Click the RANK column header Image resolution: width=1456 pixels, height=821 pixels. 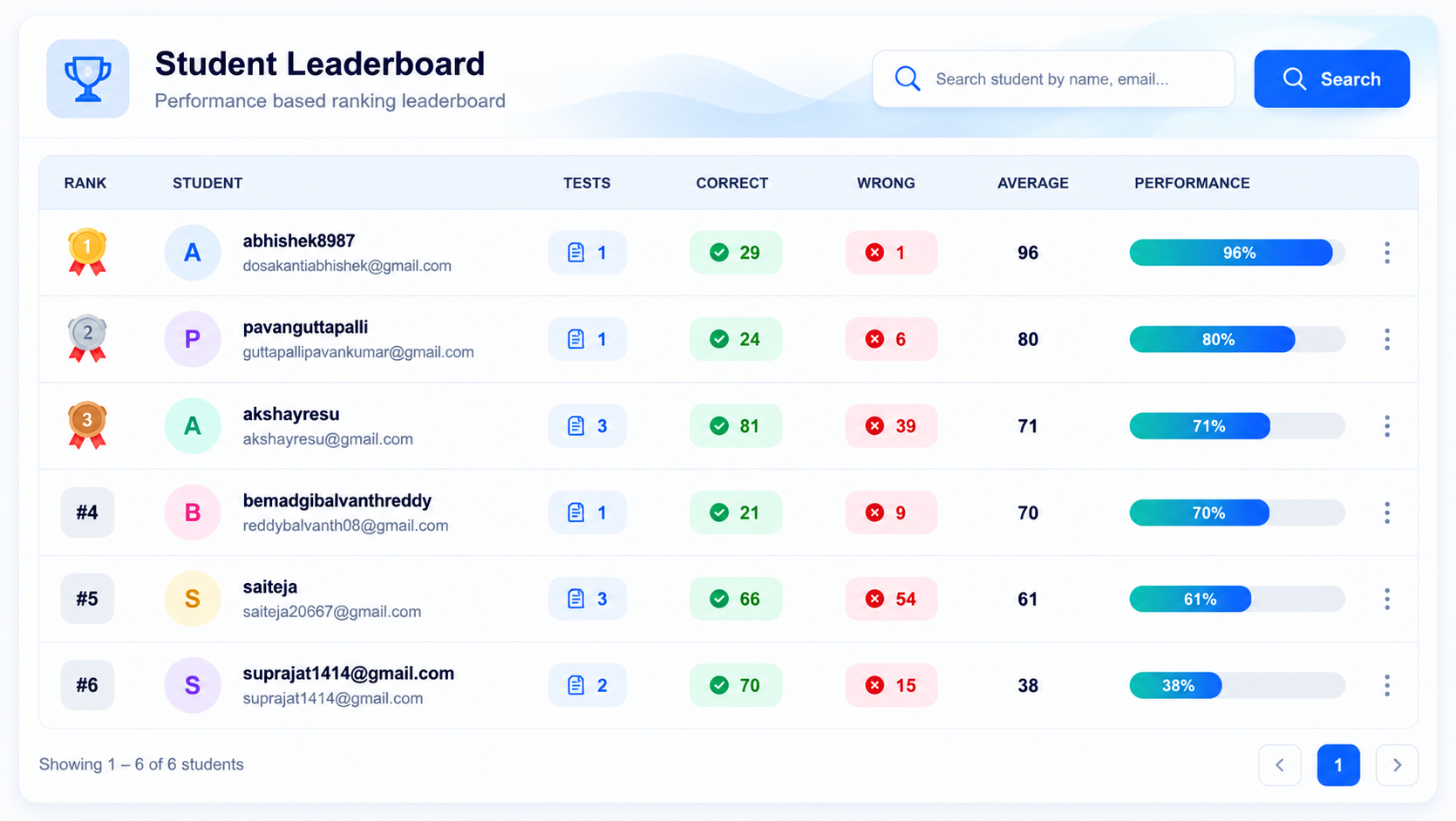click(85, 183)
